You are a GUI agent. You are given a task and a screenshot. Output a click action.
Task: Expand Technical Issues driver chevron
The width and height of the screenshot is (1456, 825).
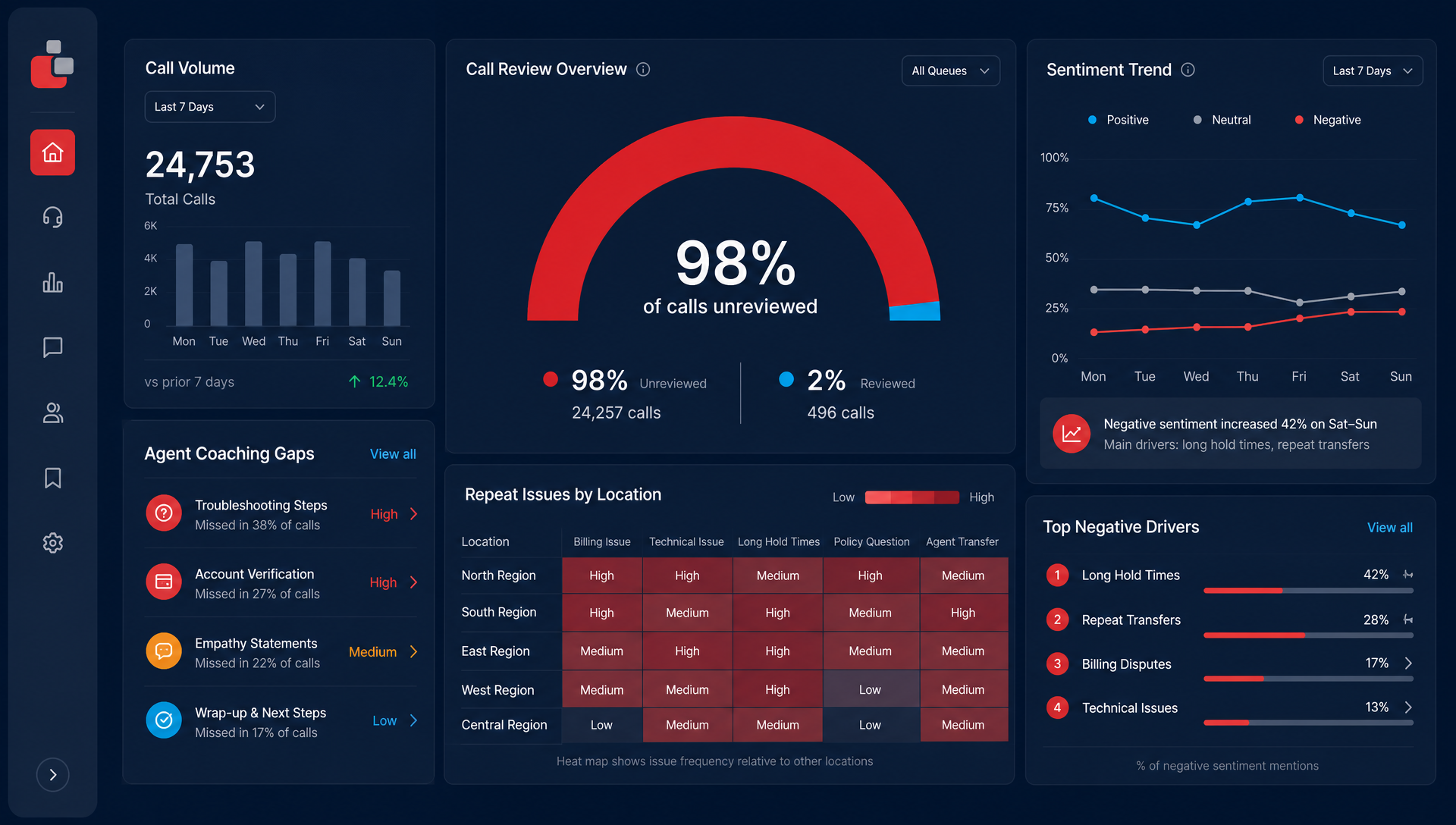pyautogui.click(x=1408, y=707)
